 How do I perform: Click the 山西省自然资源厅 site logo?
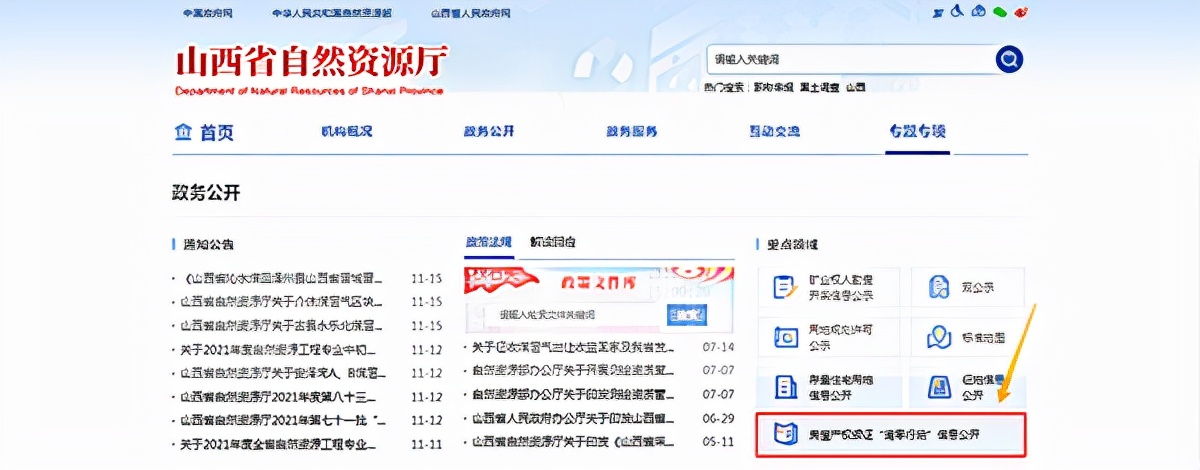click(311, 68)
